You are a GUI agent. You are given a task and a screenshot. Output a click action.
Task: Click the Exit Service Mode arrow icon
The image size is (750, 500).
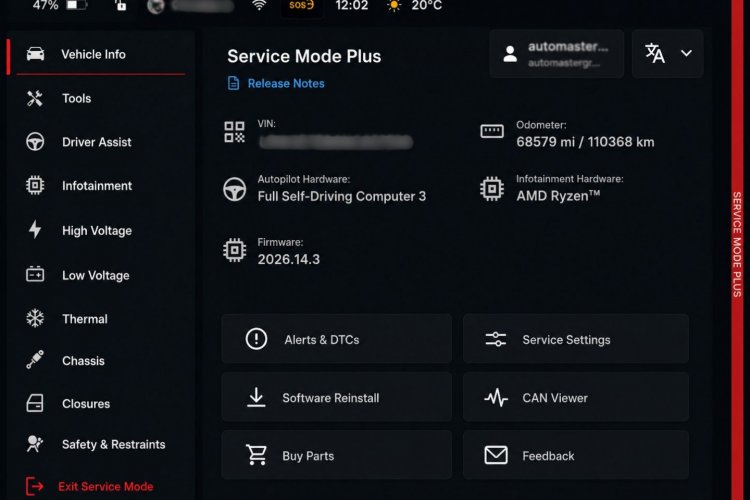[x=34, y=486]
